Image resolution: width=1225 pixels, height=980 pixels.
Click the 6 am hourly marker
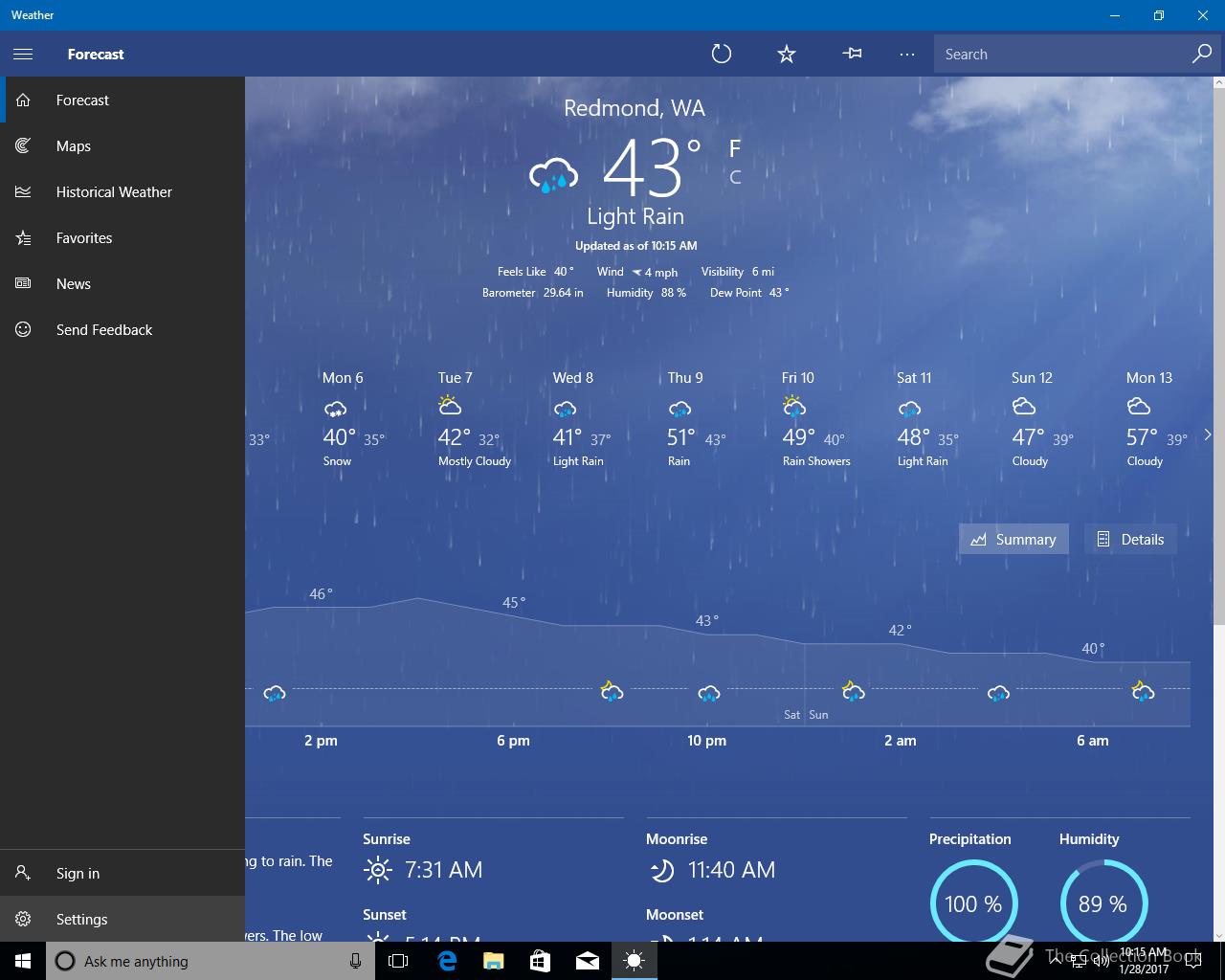tap(1092, 741)
